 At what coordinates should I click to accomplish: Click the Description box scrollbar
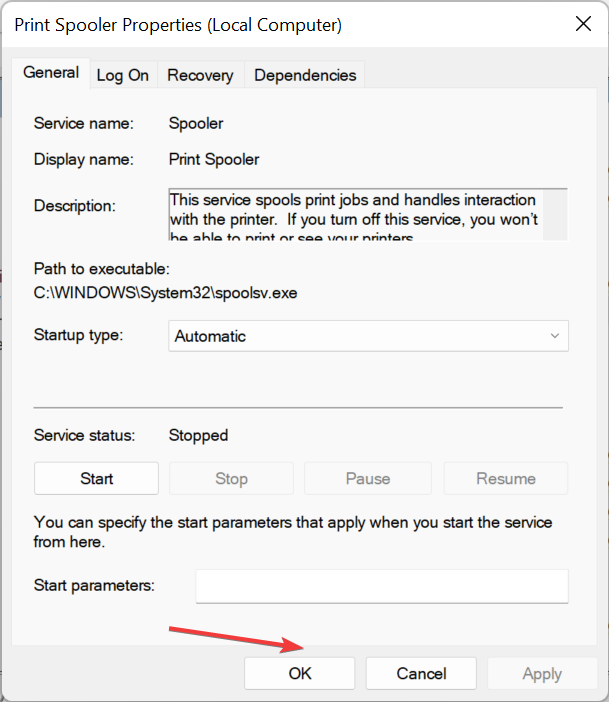[x=557, y=214]
